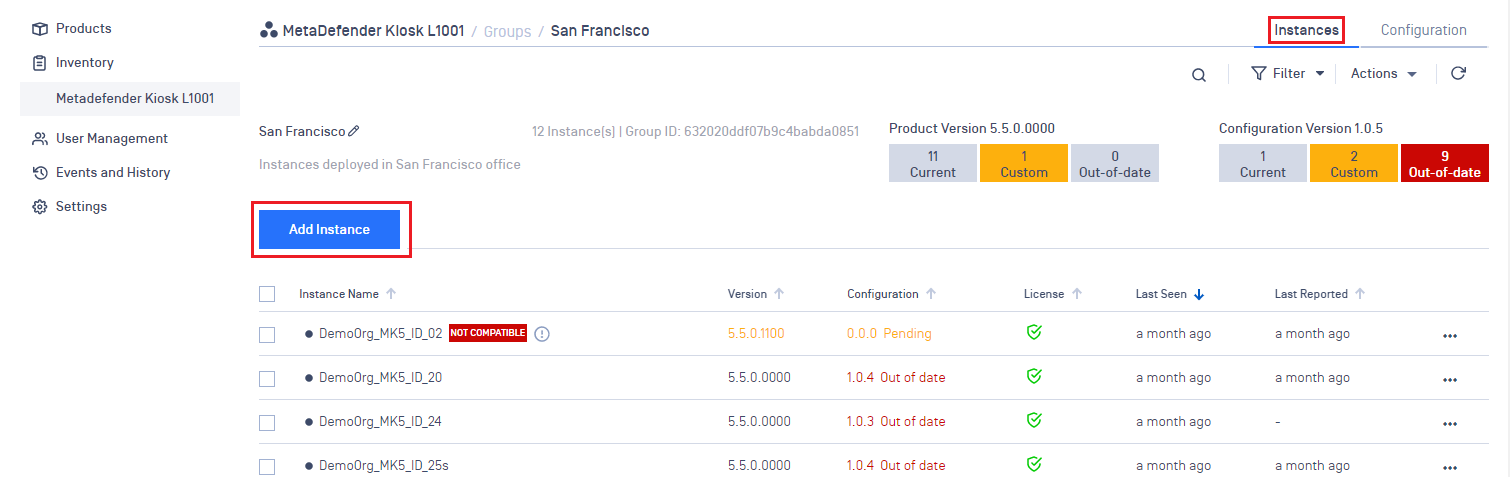Filter by 2 Custom configuration version
Image resolution: width=1510 pixels, height=477 pixels.
click(1353, 163)
